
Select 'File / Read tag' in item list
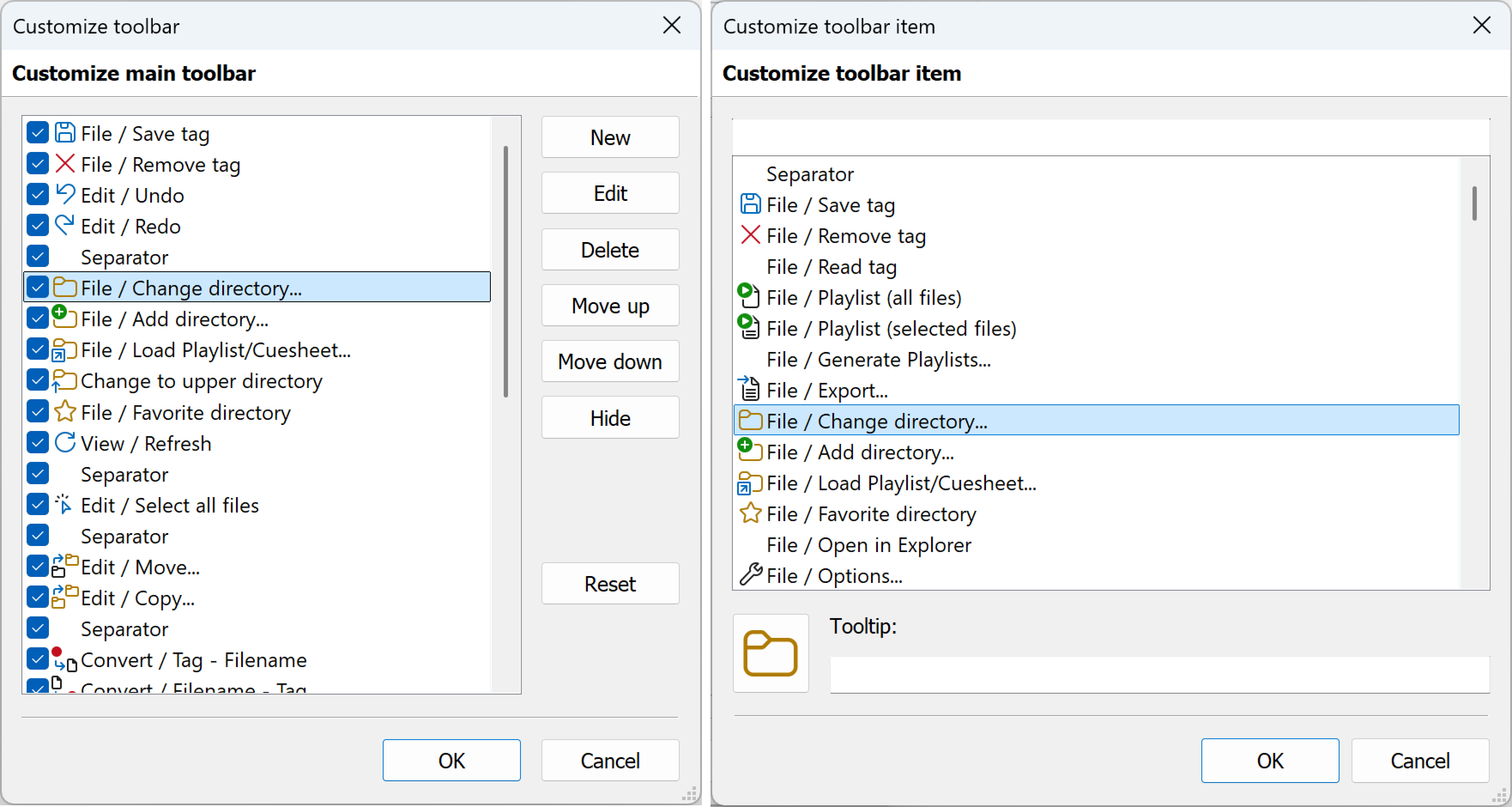pyautogui.click(x=831, y=267)
